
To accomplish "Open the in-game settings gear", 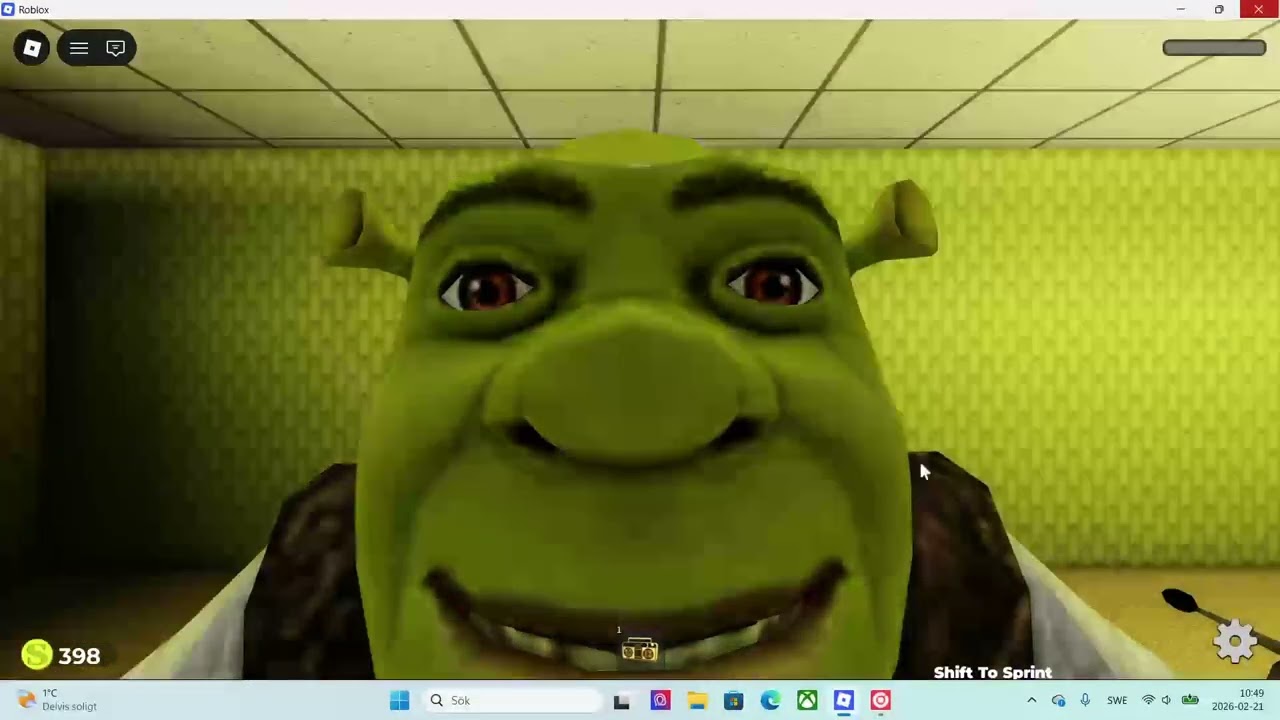I will 1235,641.
